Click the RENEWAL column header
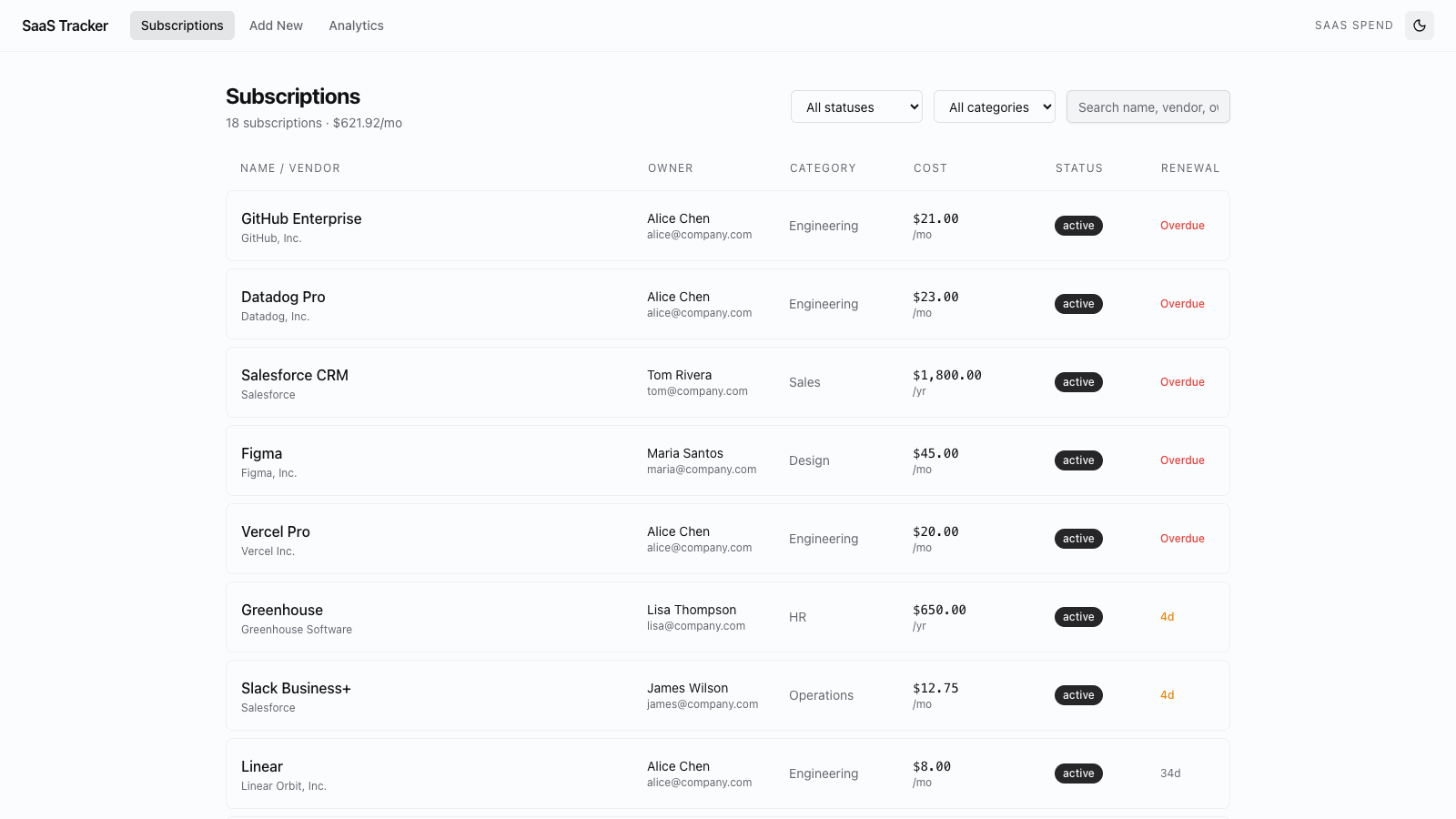 tap(1190, 168)
